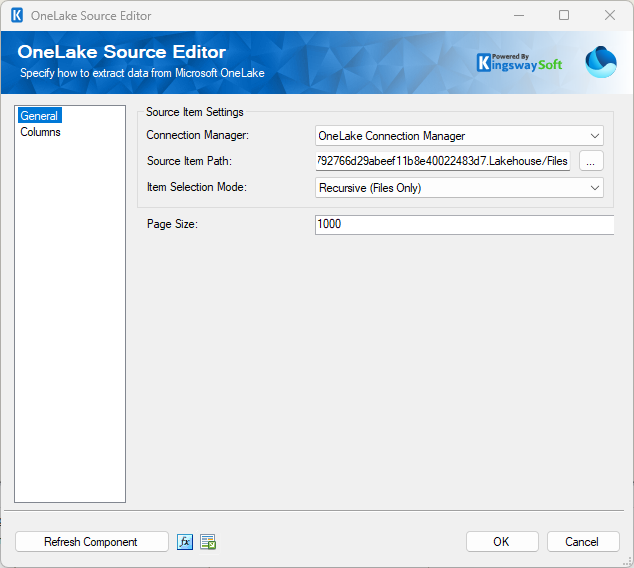Click the Item Selection Mode label
Screen dimensions: 634x568
click(x=197, y=187)
